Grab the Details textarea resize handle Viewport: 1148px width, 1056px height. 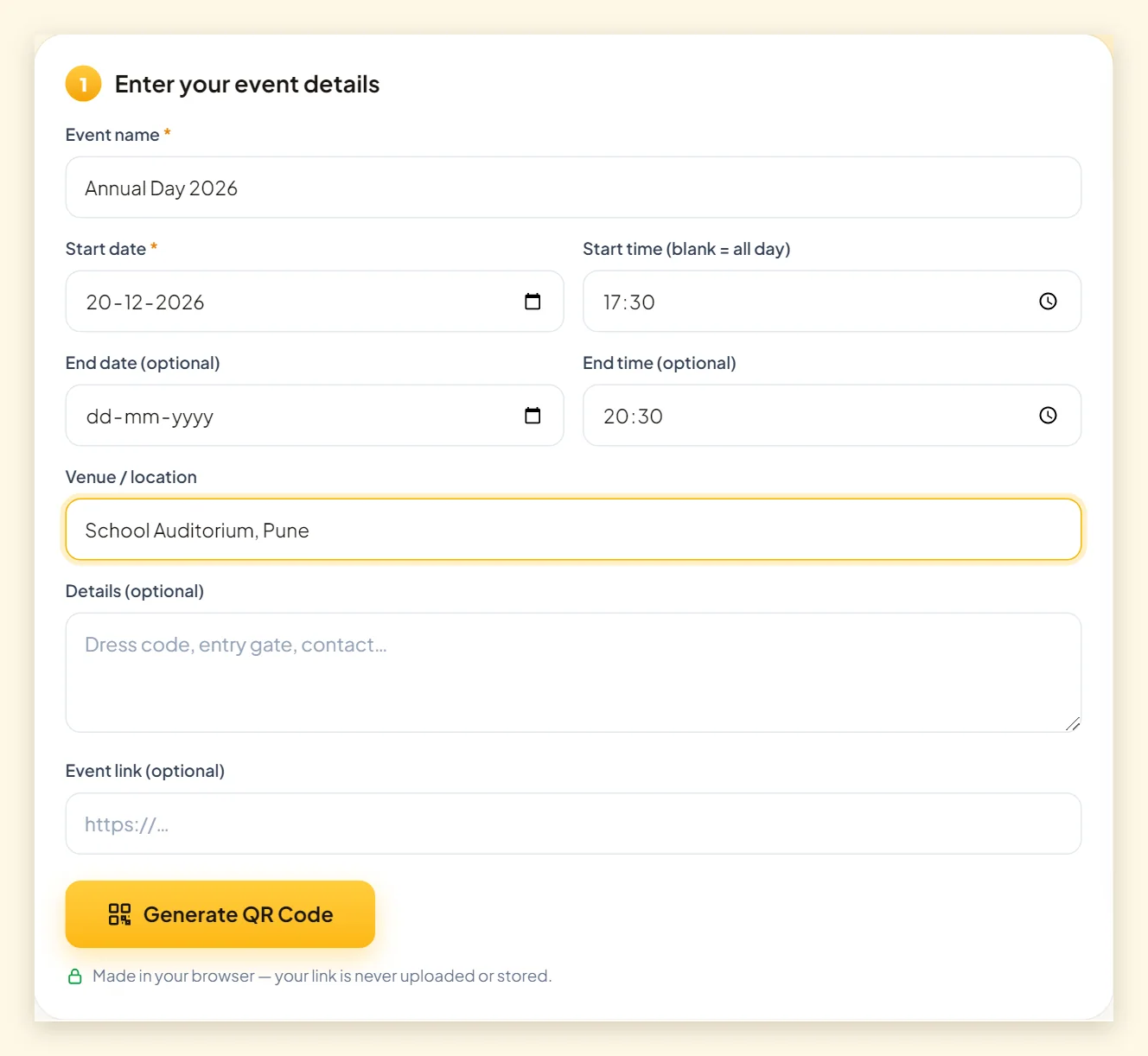click(x=1072, y=723)
